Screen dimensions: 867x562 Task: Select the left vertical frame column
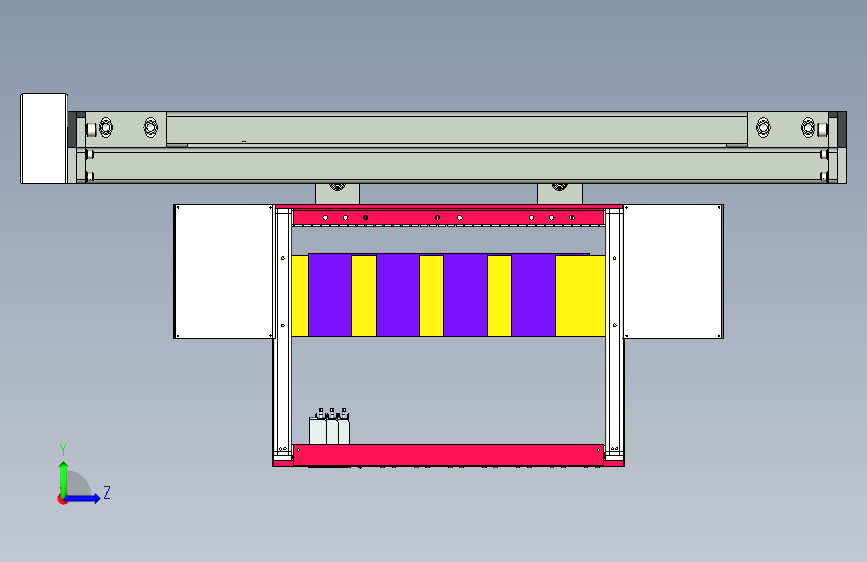click(x=283, y=332)
